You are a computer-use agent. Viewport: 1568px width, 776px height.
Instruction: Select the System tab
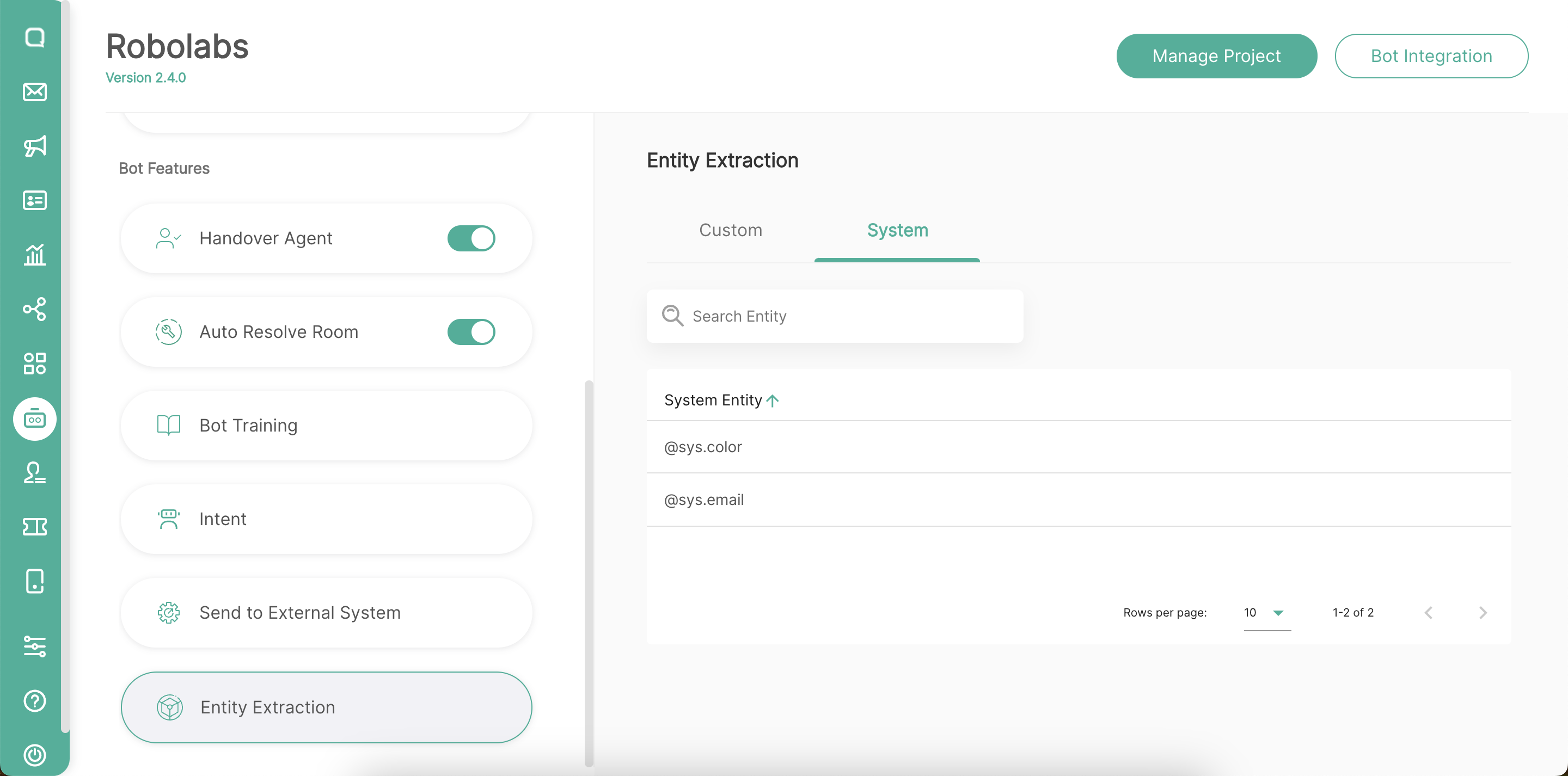click(x=897, y=230)
